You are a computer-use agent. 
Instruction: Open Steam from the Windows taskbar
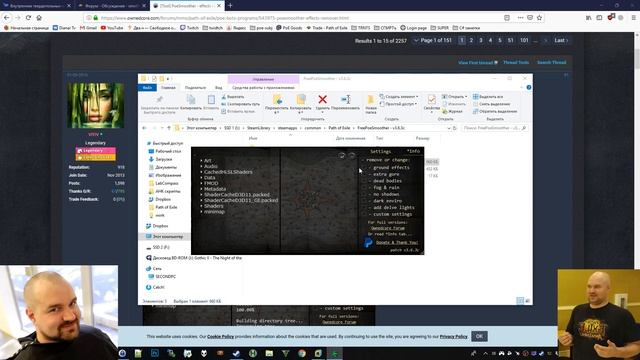[236, 353]
